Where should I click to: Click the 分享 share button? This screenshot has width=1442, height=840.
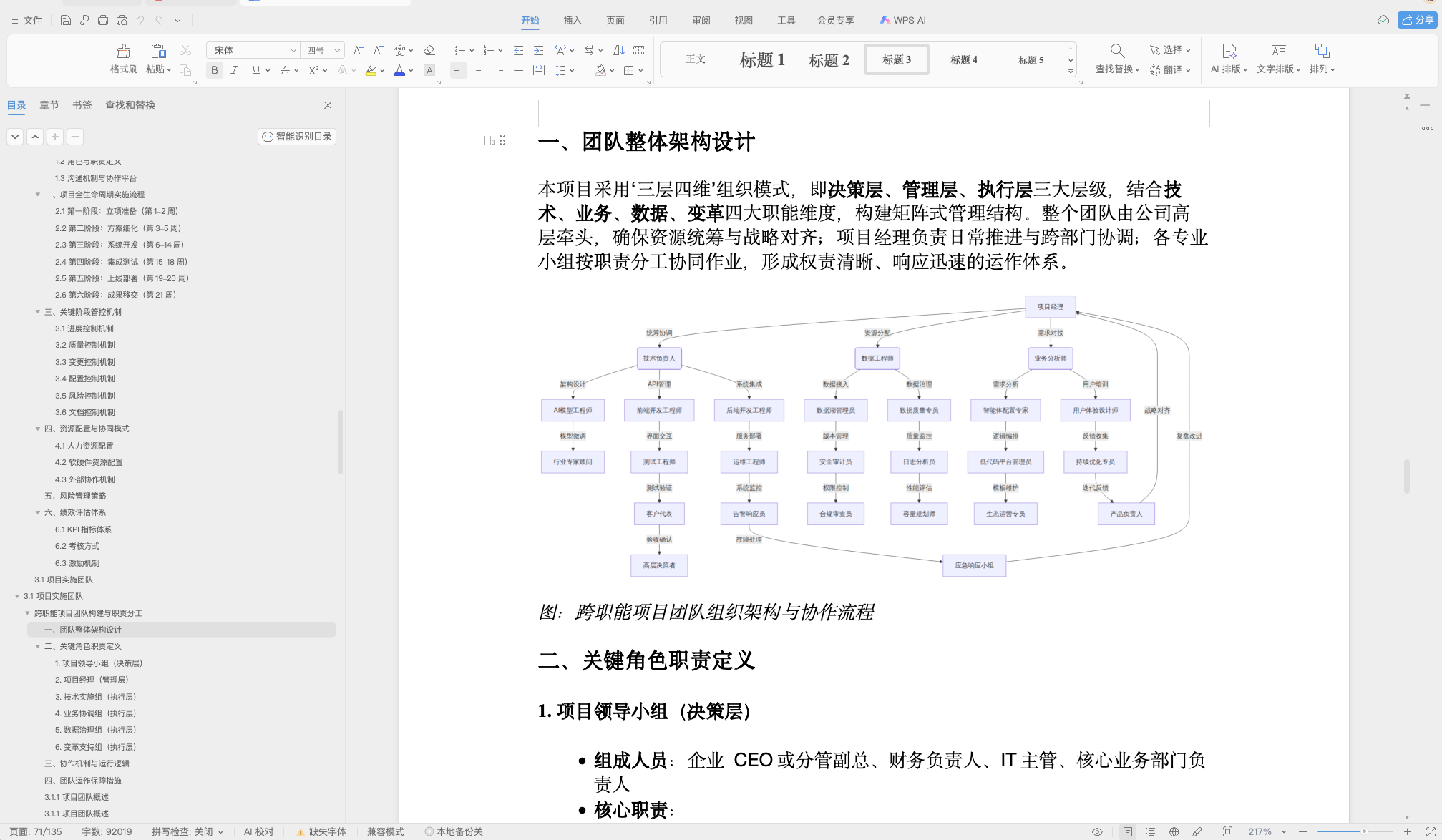click(1417, 20)
